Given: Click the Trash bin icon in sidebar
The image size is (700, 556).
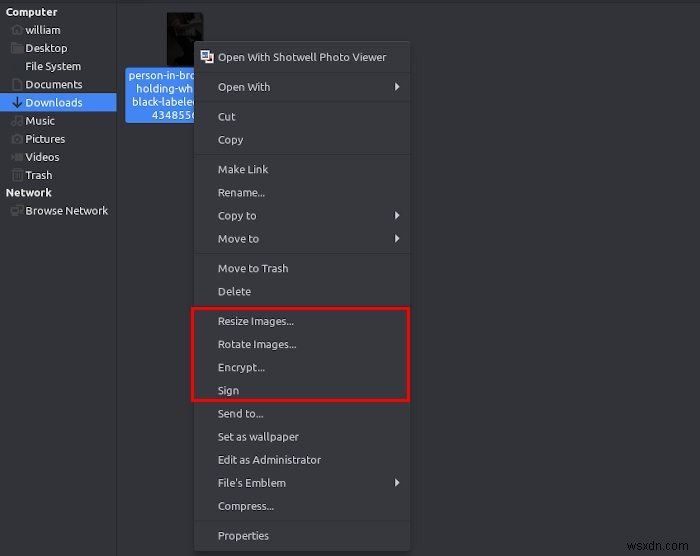Looking at the screenshot, I should coord(17,175).
